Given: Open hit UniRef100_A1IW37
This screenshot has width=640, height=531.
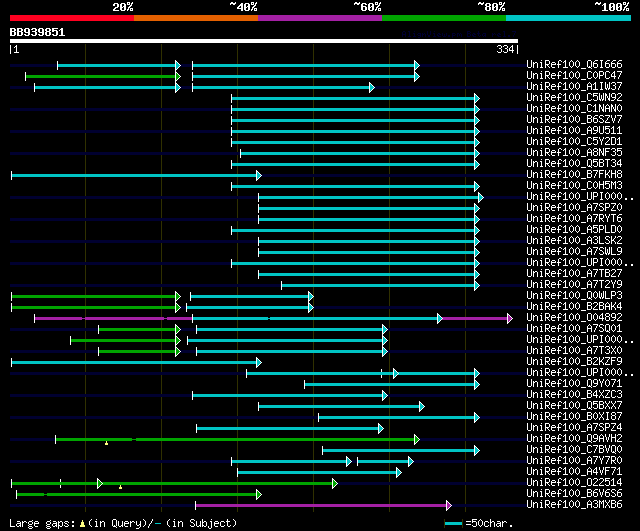Looking at the screenshot, I should tap(574, 87).
